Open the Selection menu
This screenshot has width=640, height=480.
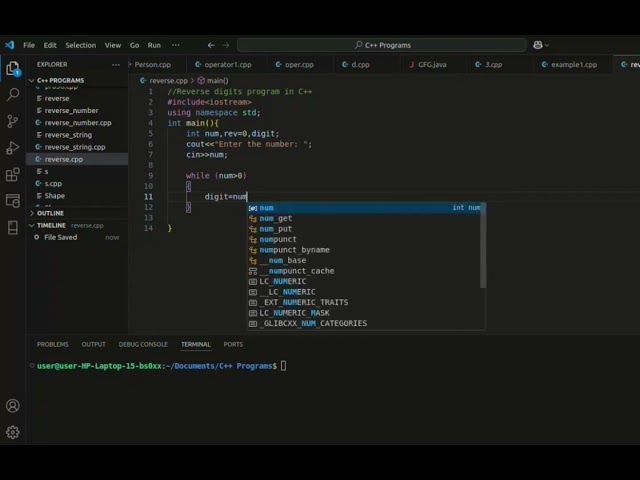[x=81, y=45]
